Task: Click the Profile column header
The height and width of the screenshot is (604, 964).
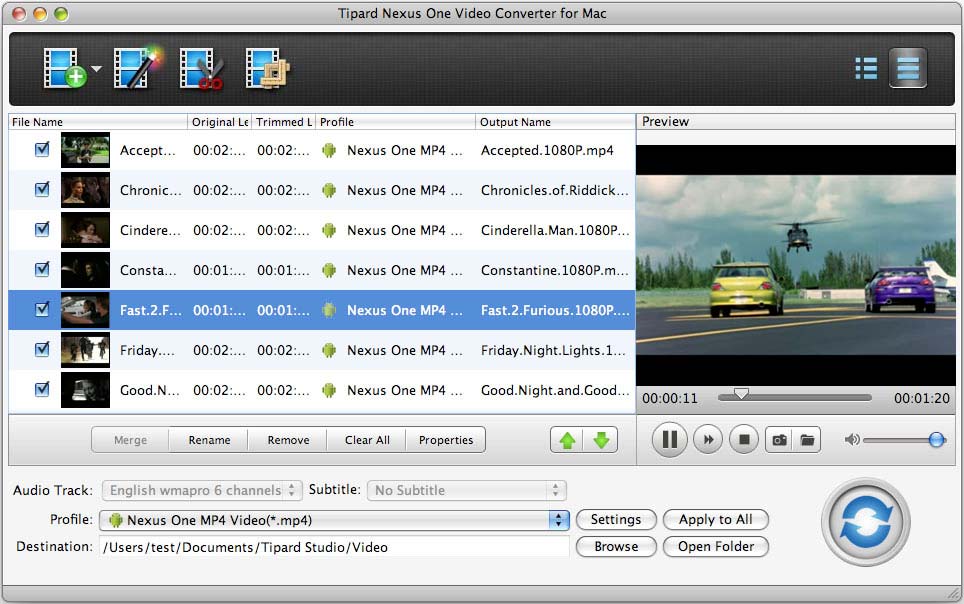Action: tap(395, 122)
